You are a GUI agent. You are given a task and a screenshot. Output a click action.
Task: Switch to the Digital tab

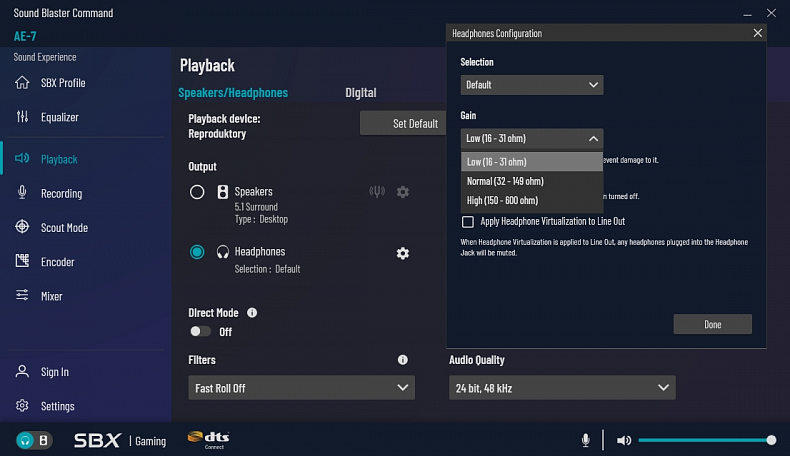coord(360,93)
